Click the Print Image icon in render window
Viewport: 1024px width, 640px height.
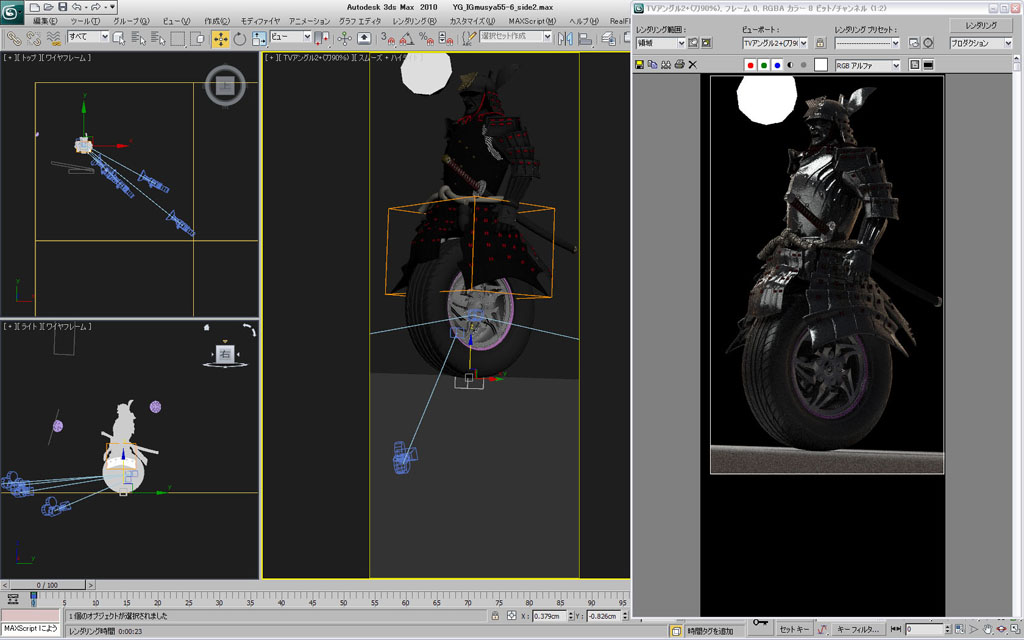coord(679,65)
